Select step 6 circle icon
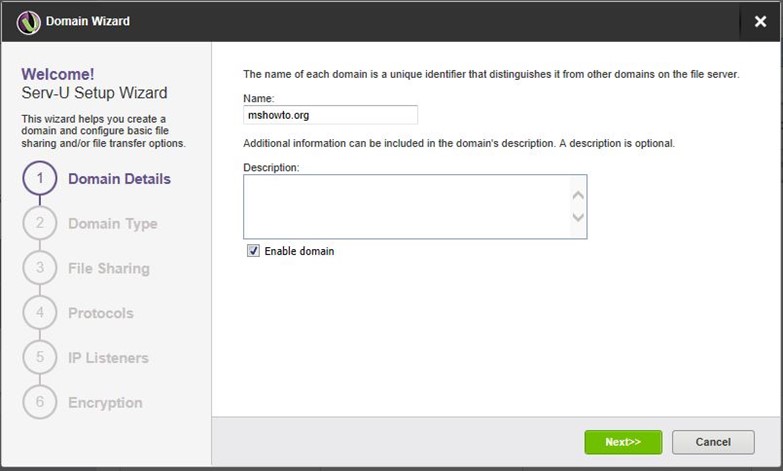This screenshot has width=783, height=471. (x=40, y=402)
